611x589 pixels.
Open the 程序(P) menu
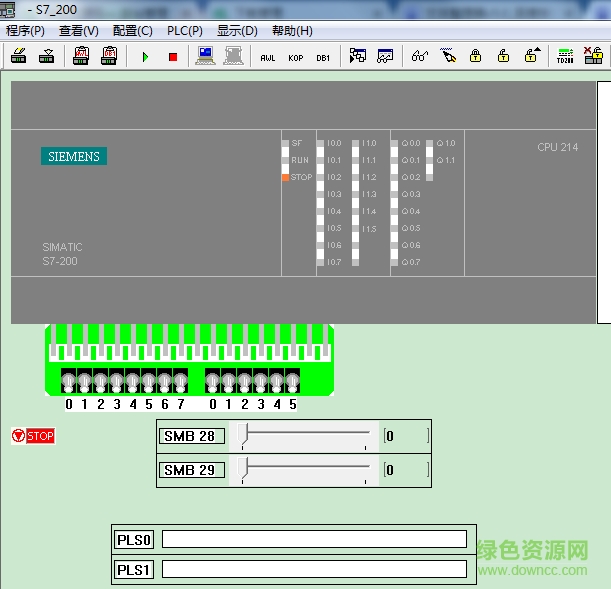coord(26,31)
